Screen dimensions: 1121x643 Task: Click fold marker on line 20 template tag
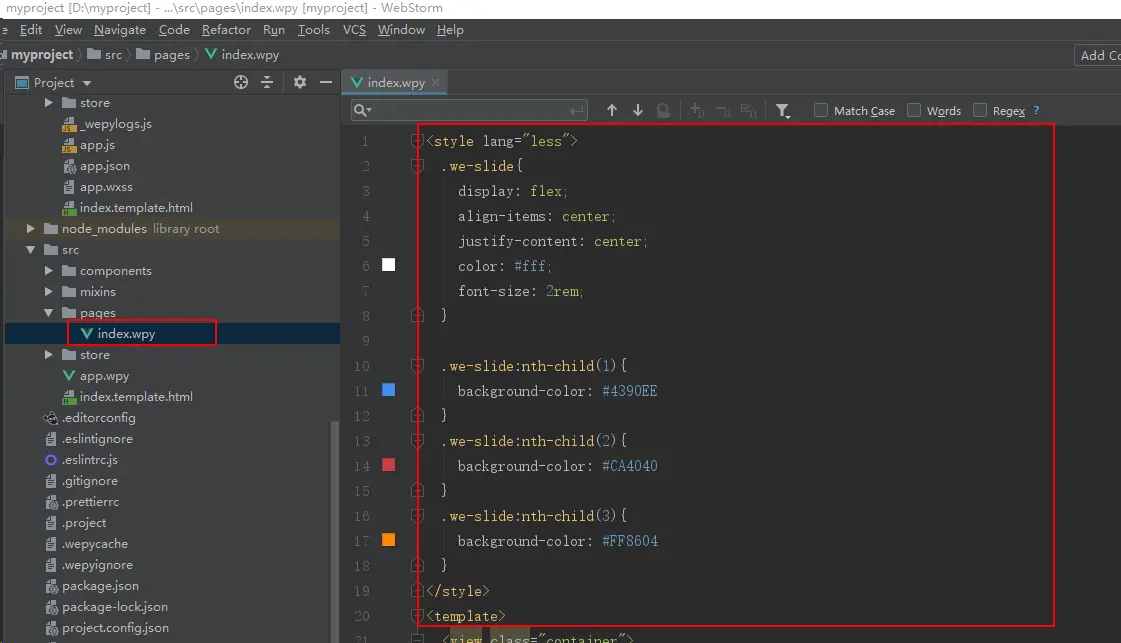point(418,616)
